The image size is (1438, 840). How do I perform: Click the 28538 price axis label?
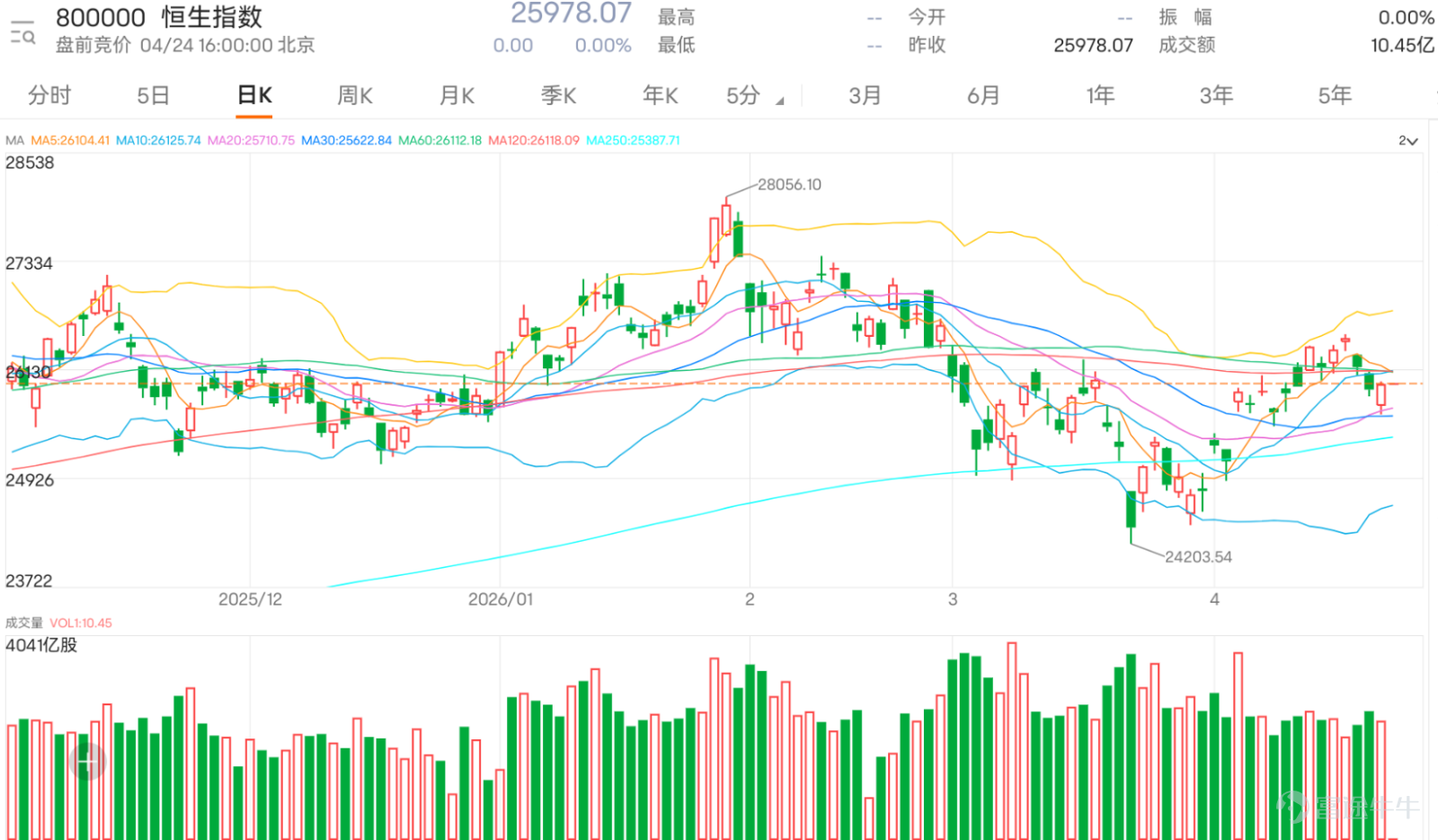coord(30,163)
